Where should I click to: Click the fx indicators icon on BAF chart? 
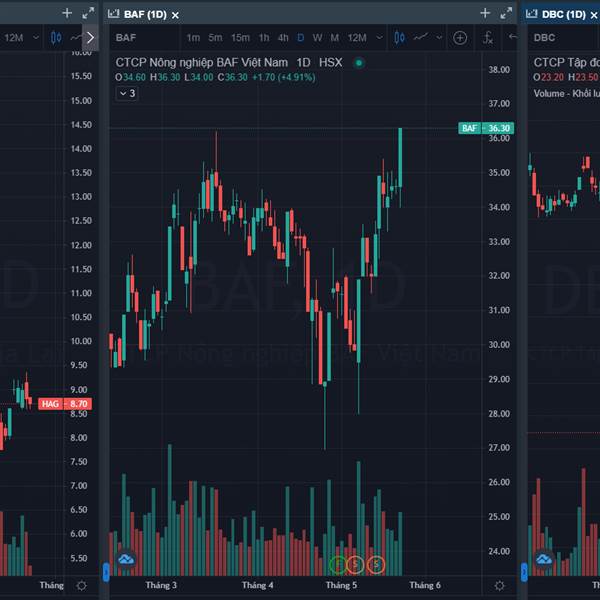(487, 38)
